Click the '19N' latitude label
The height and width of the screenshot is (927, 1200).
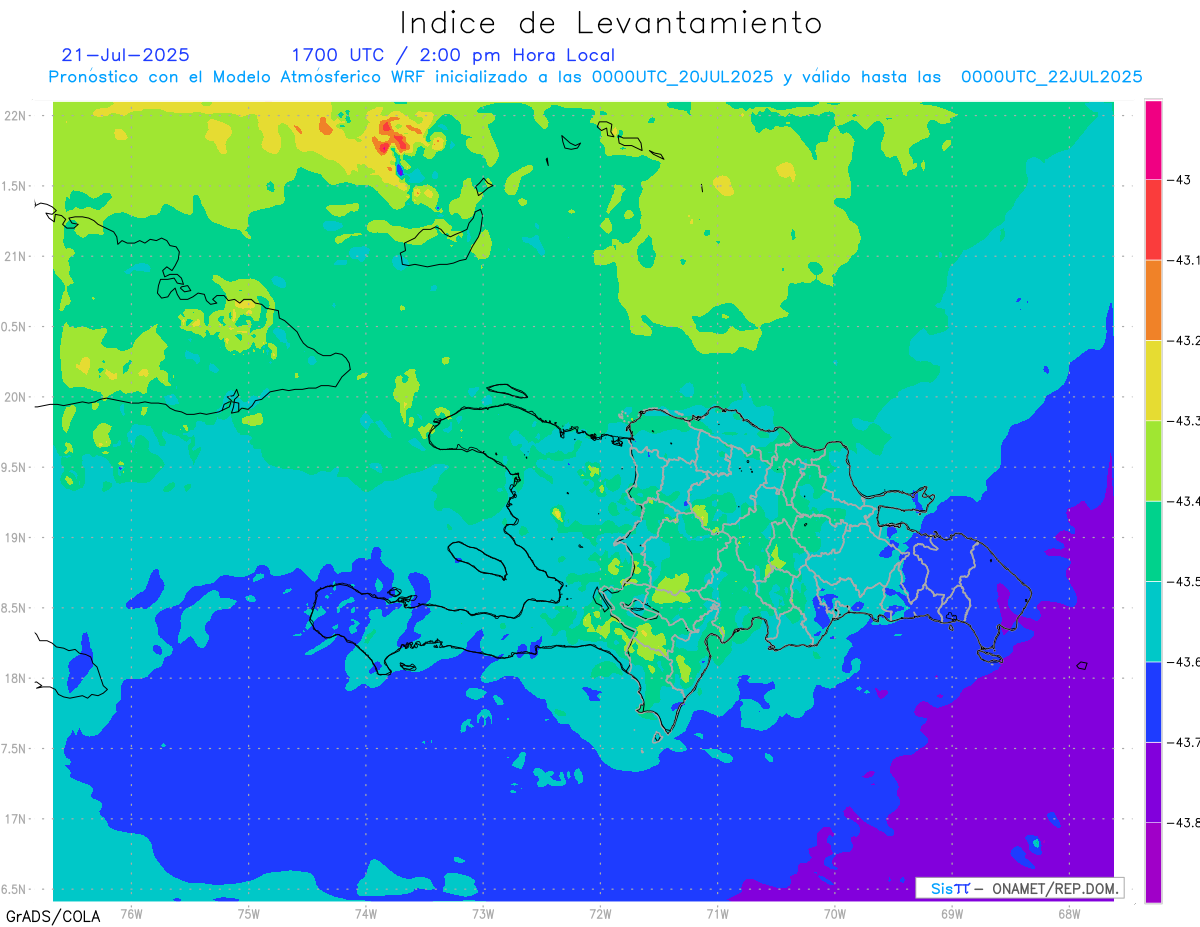click(16, 537)
